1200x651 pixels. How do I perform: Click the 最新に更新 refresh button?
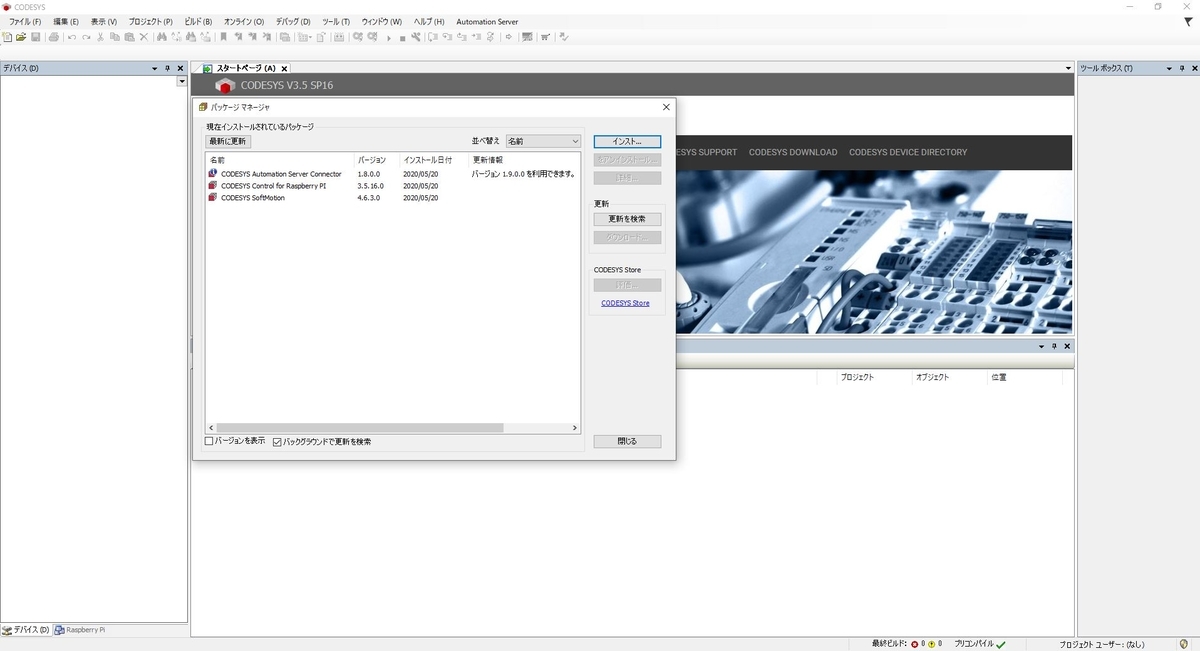pyautogui.click(x=228, y=142)
